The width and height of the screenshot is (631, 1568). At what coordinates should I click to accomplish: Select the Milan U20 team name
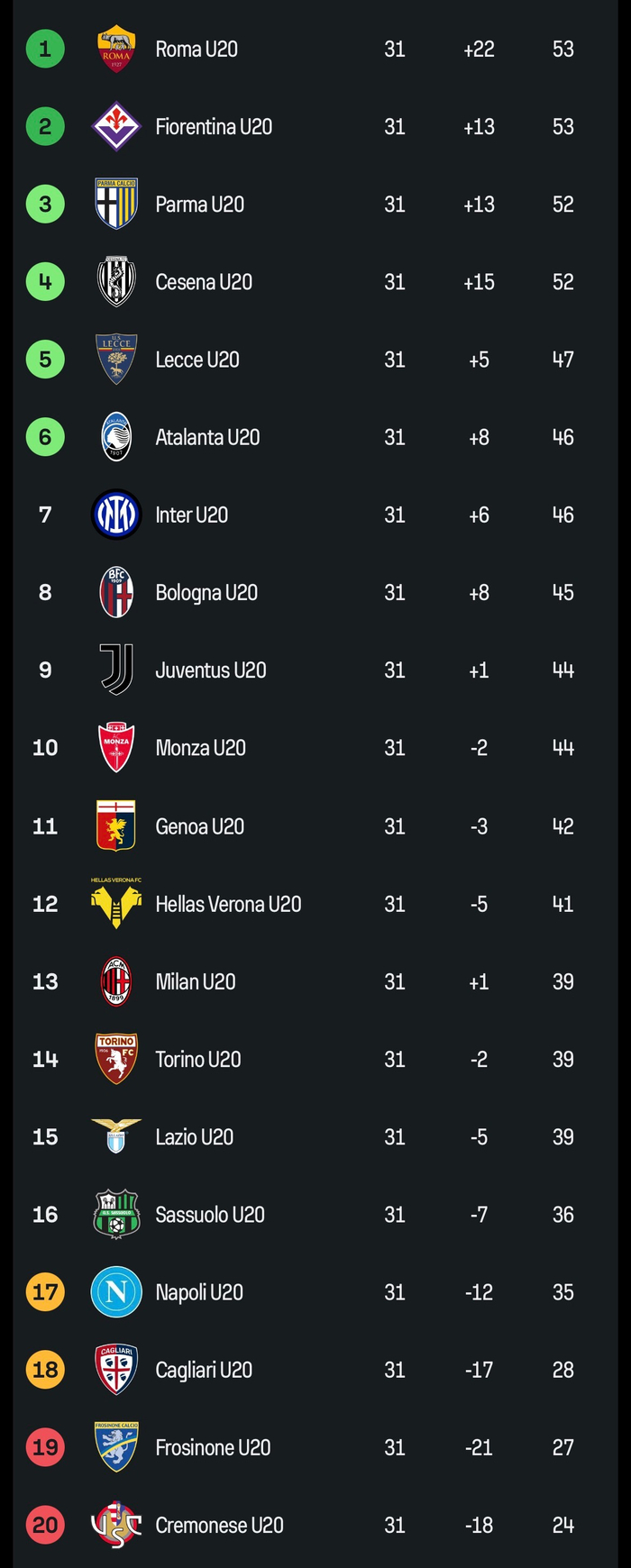point(196,981)
